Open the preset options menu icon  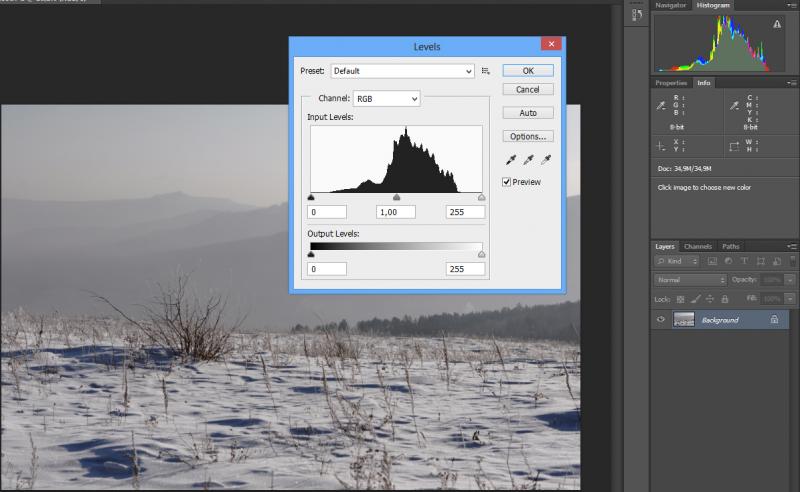pos(486,71)
